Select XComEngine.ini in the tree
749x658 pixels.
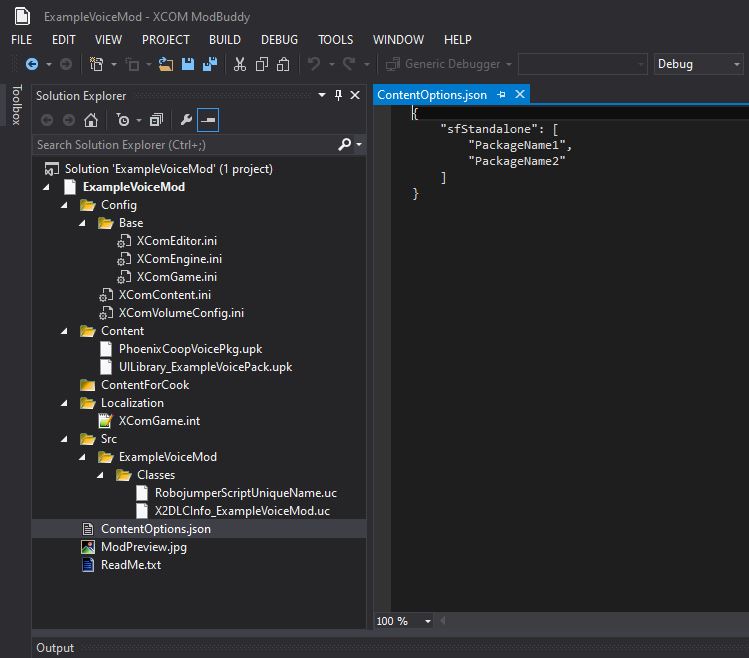[179, 259]
